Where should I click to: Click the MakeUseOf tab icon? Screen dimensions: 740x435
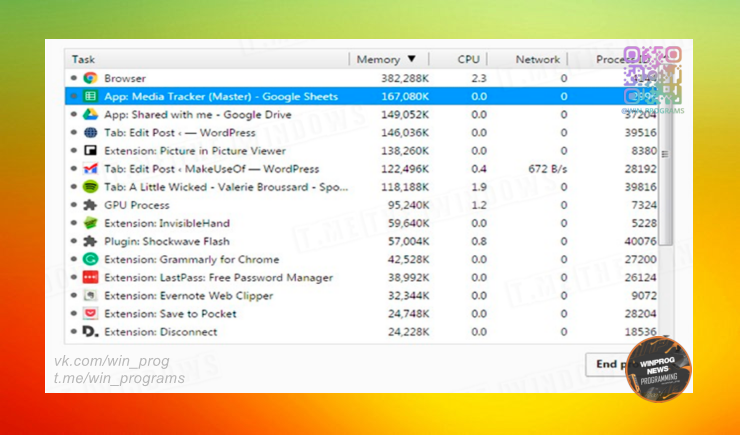[90, 168]
